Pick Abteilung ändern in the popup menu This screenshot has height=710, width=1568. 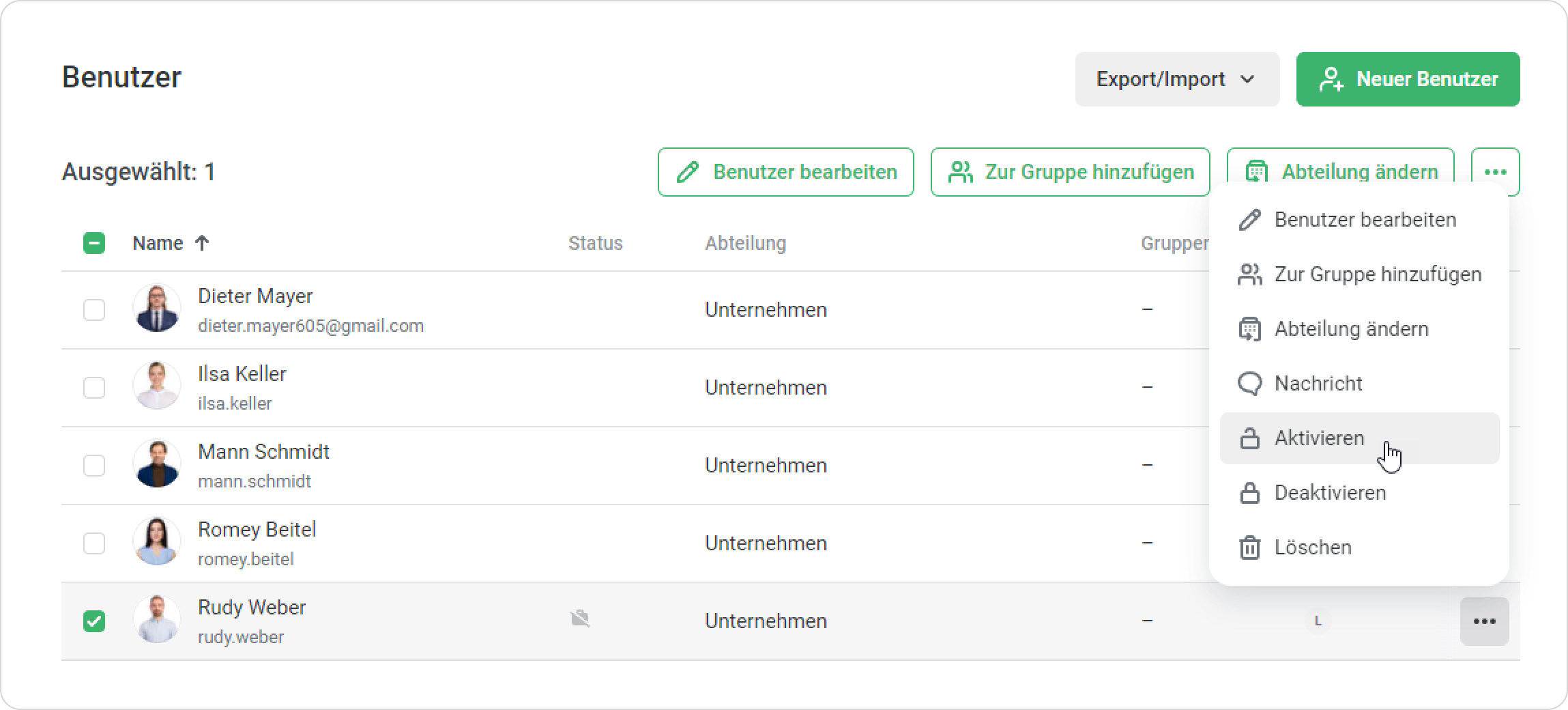pyautogui.click(x=1351, y=329)
